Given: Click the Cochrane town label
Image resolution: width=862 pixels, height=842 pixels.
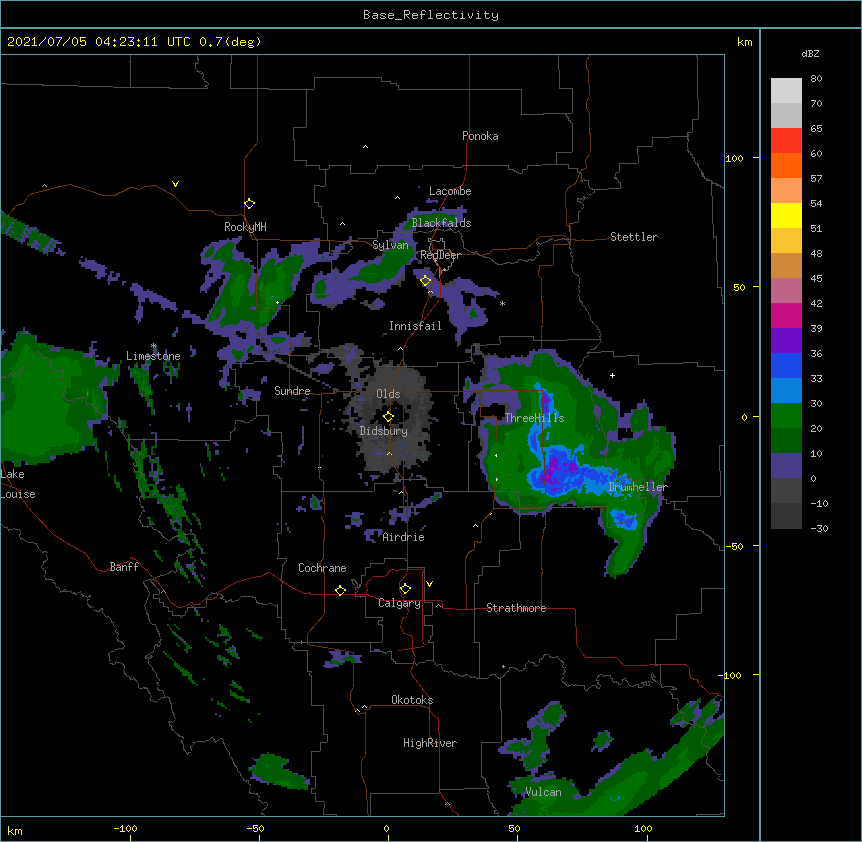Looking at the screenshot, I should point(322,568).
